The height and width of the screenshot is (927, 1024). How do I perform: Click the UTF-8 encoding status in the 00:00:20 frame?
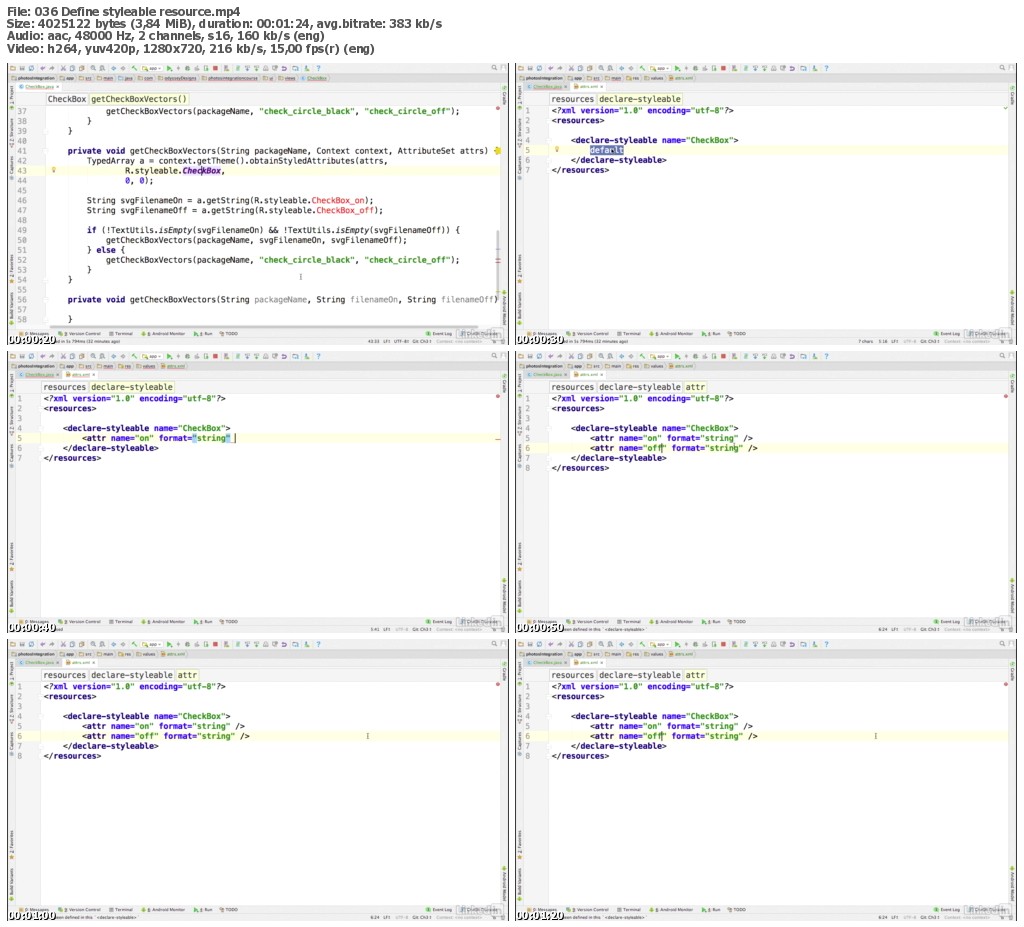pyautogui.click(x=402, y=341)
